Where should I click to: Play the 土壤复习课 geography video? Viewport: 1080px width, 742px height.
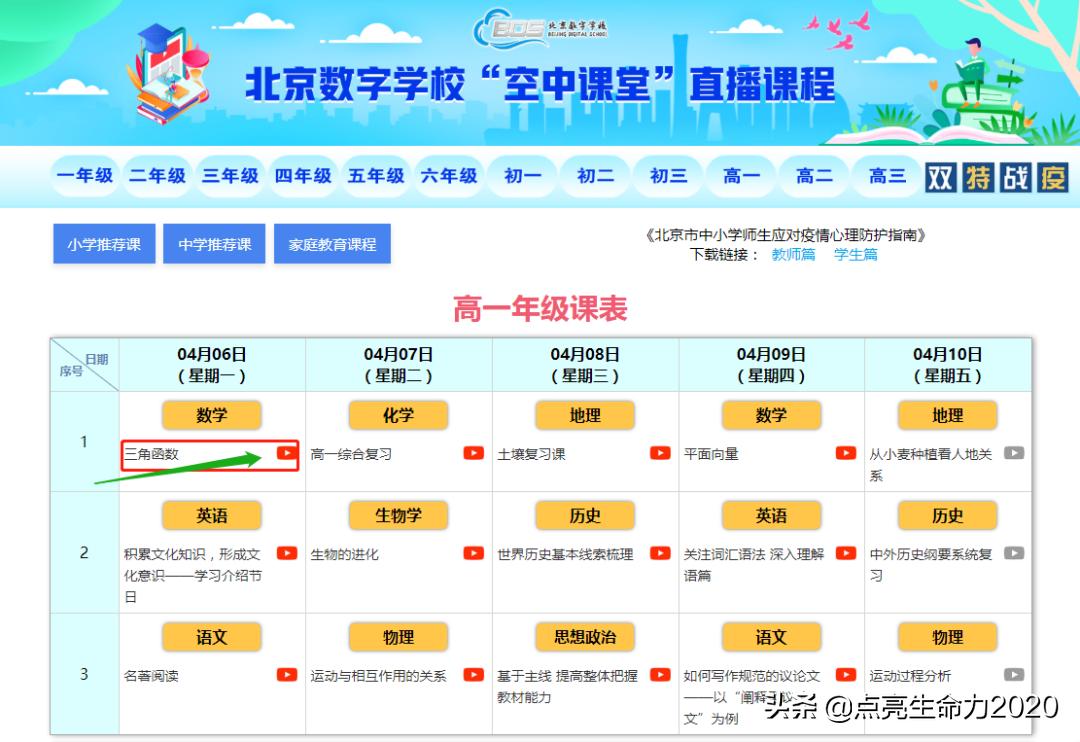660,452
